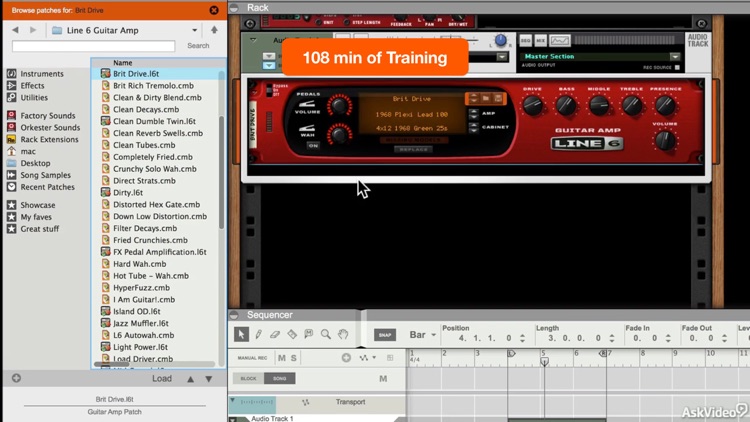The width and height of the screenshot is (750, 422).
Task: Click the Presence knob on guitar amp
Action: click(664, 105)
